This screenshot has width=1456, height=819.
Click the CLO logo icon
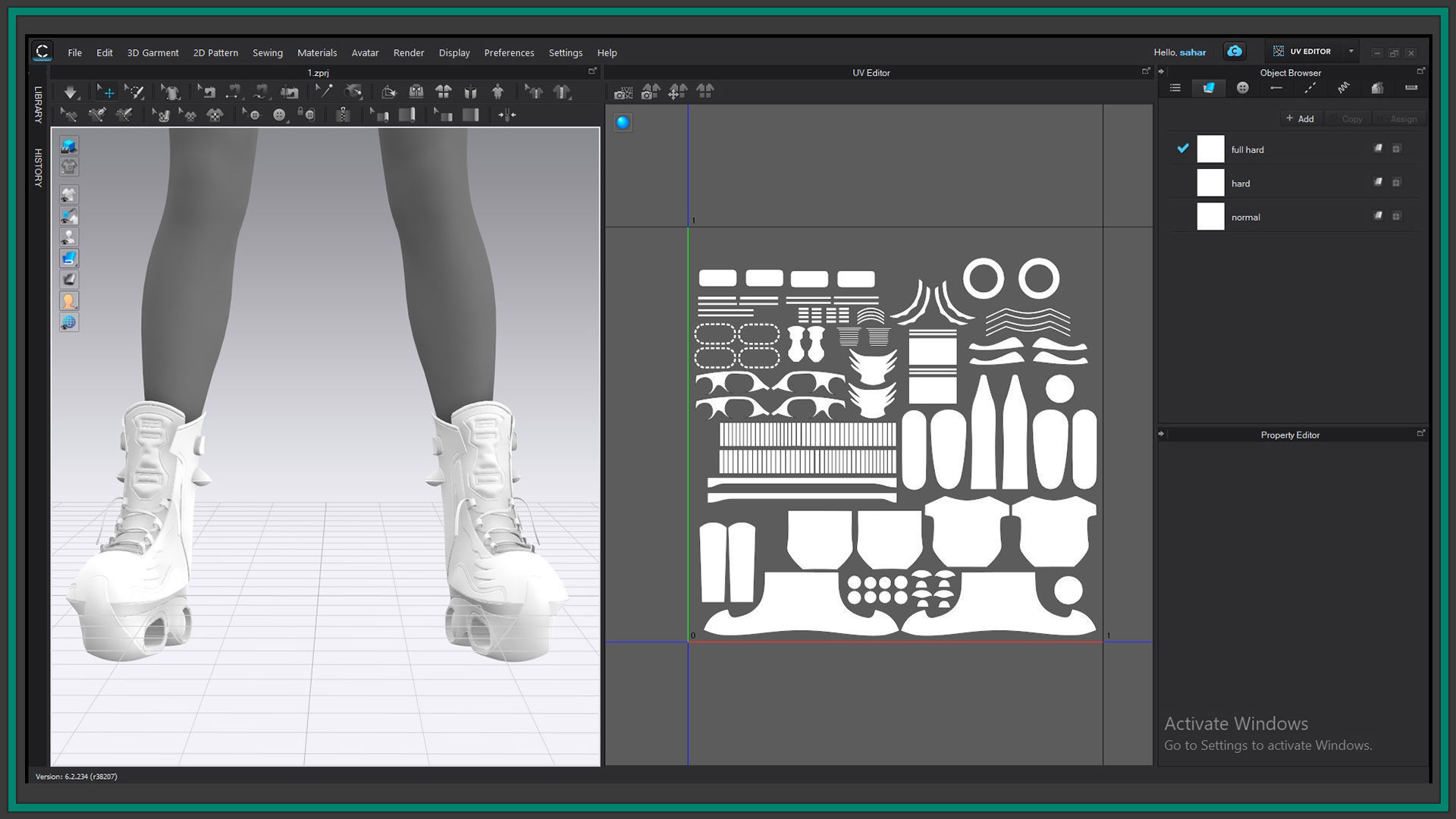(x=42, y=52)
